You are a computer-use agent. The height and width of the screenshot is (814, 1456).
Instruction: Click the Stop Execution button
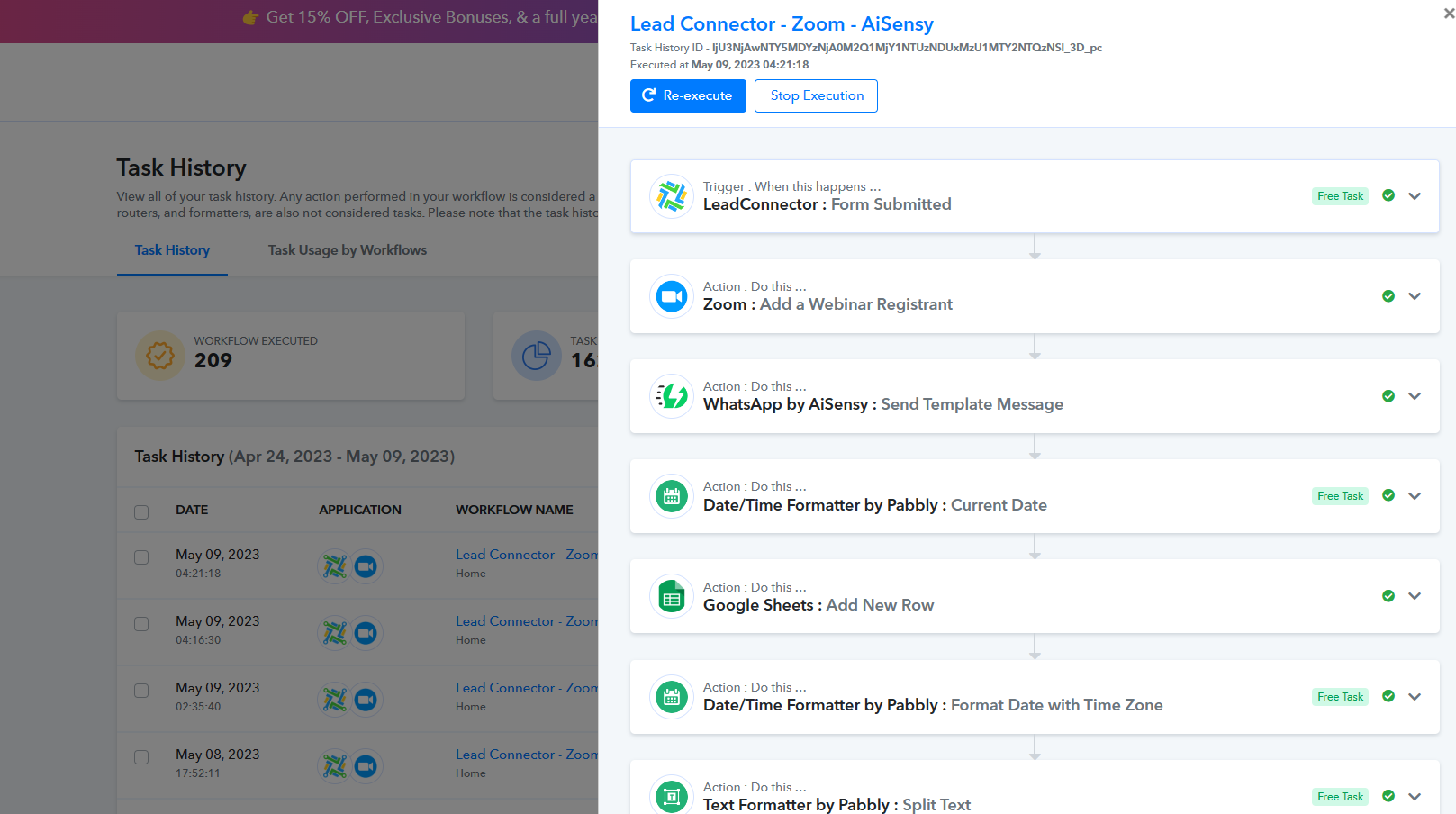(816, 95)
